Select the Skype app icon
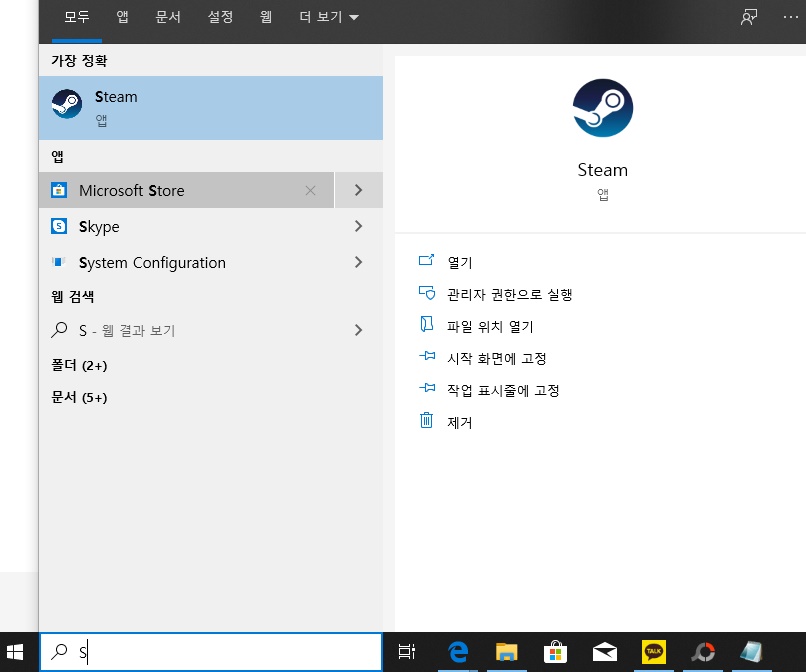The height and width of the screenshot is (672, 806). (59, 226)
